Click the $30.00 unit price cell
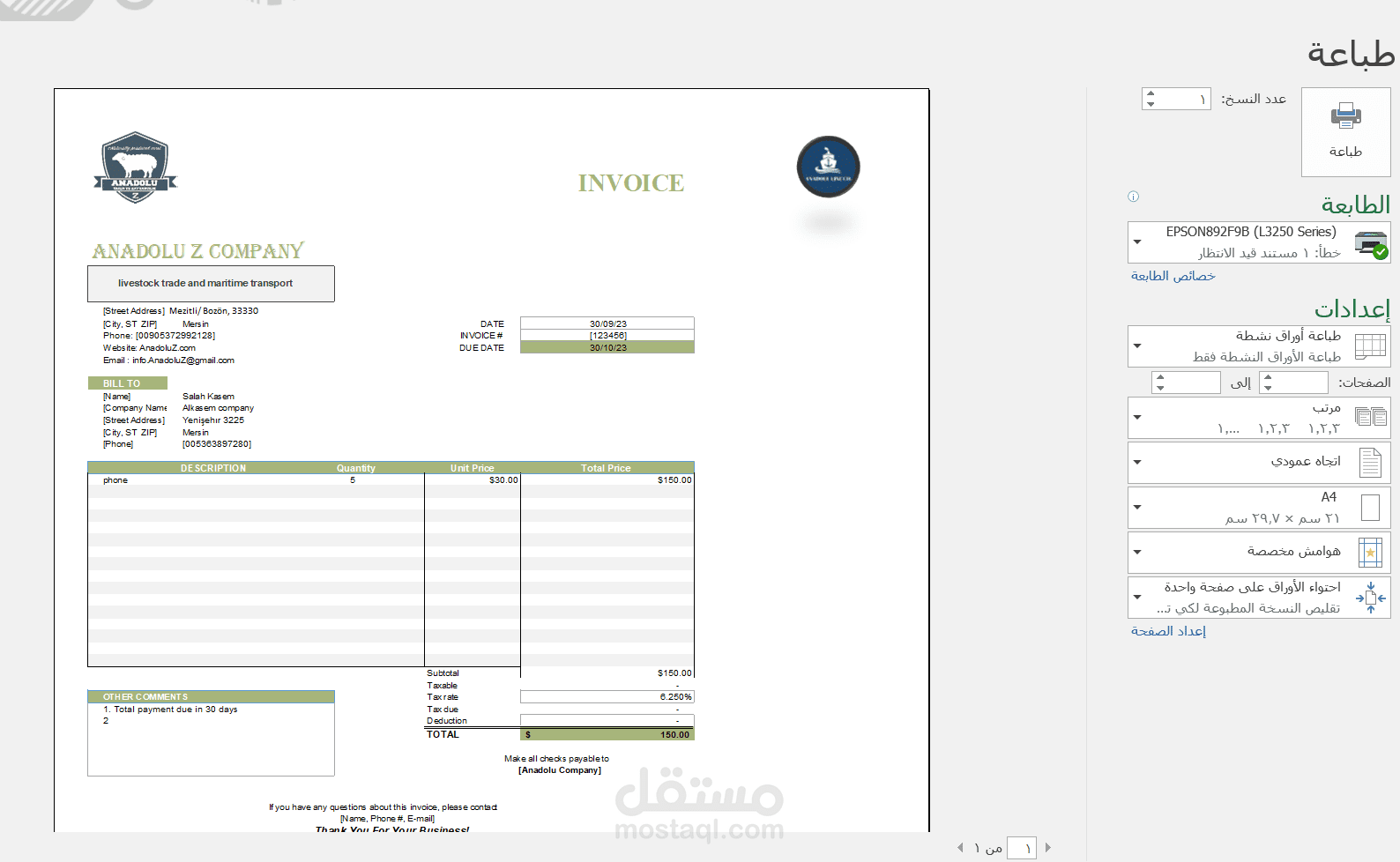This screenshot has width=1400, height=862. (503, 480)
